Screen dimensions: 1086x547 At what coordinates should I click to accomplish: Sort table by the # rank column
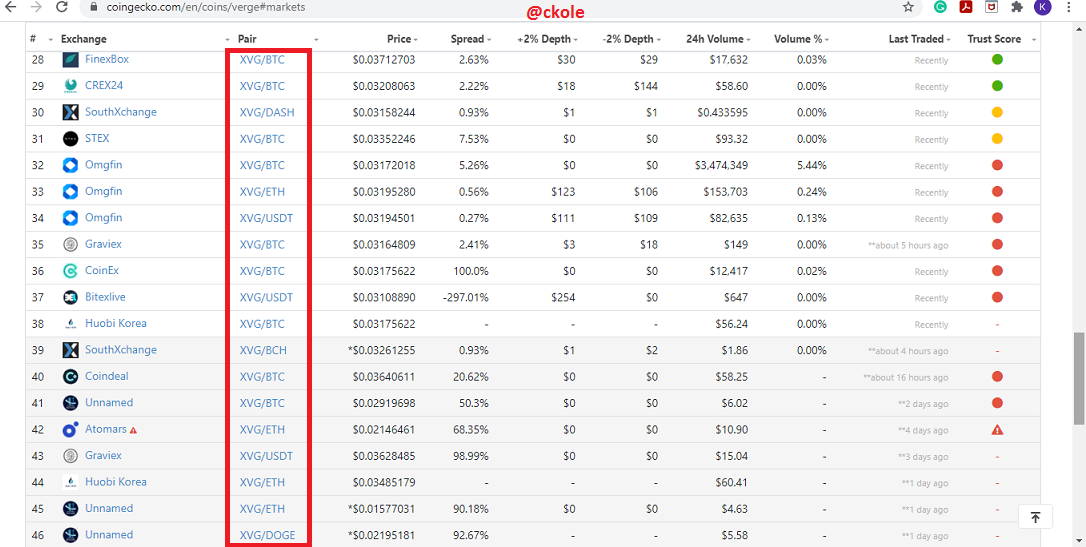point(33,39)
